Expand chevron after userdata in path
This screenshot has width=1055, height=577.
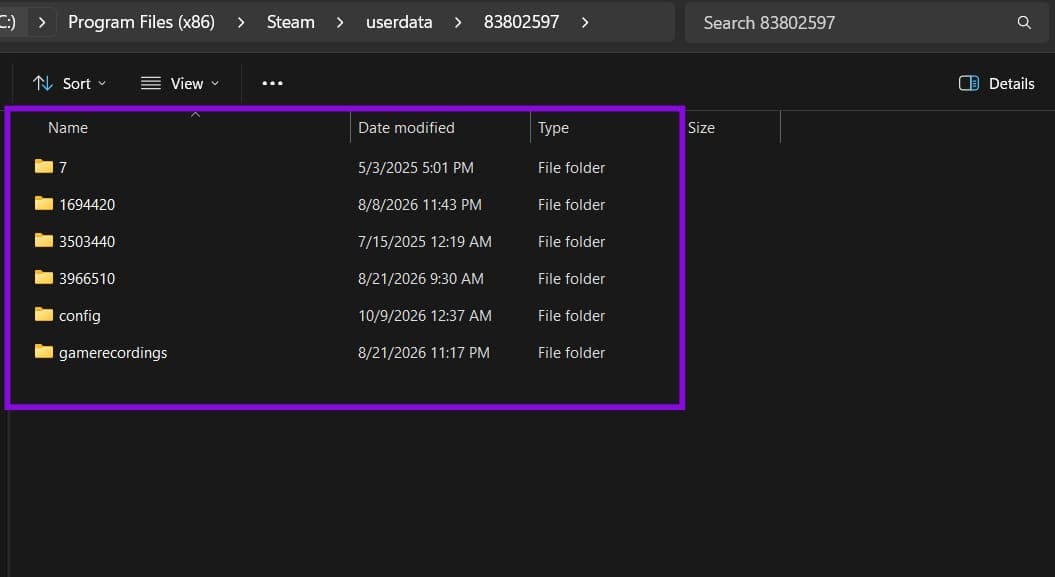pyautogui.click(x=458, y=22)
